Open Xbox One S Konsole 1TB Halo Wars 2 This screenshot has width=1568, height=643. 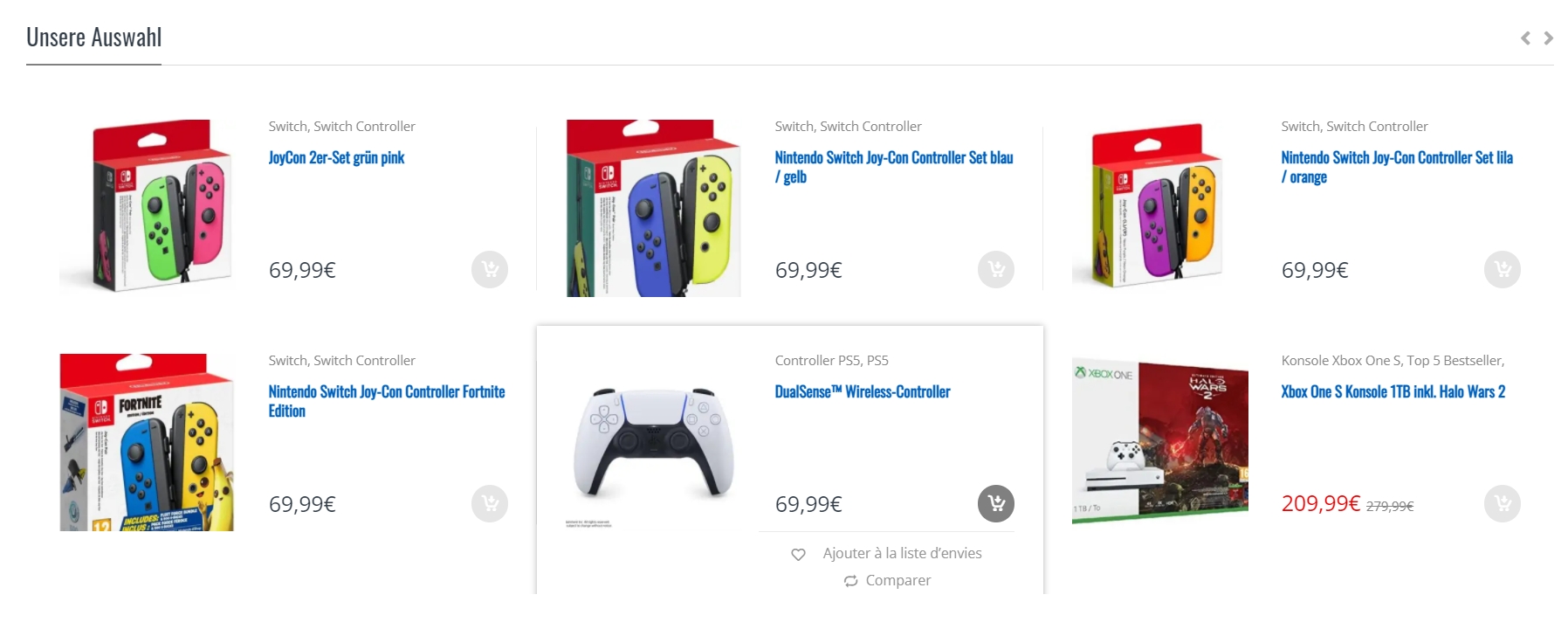pos(1393,392)
